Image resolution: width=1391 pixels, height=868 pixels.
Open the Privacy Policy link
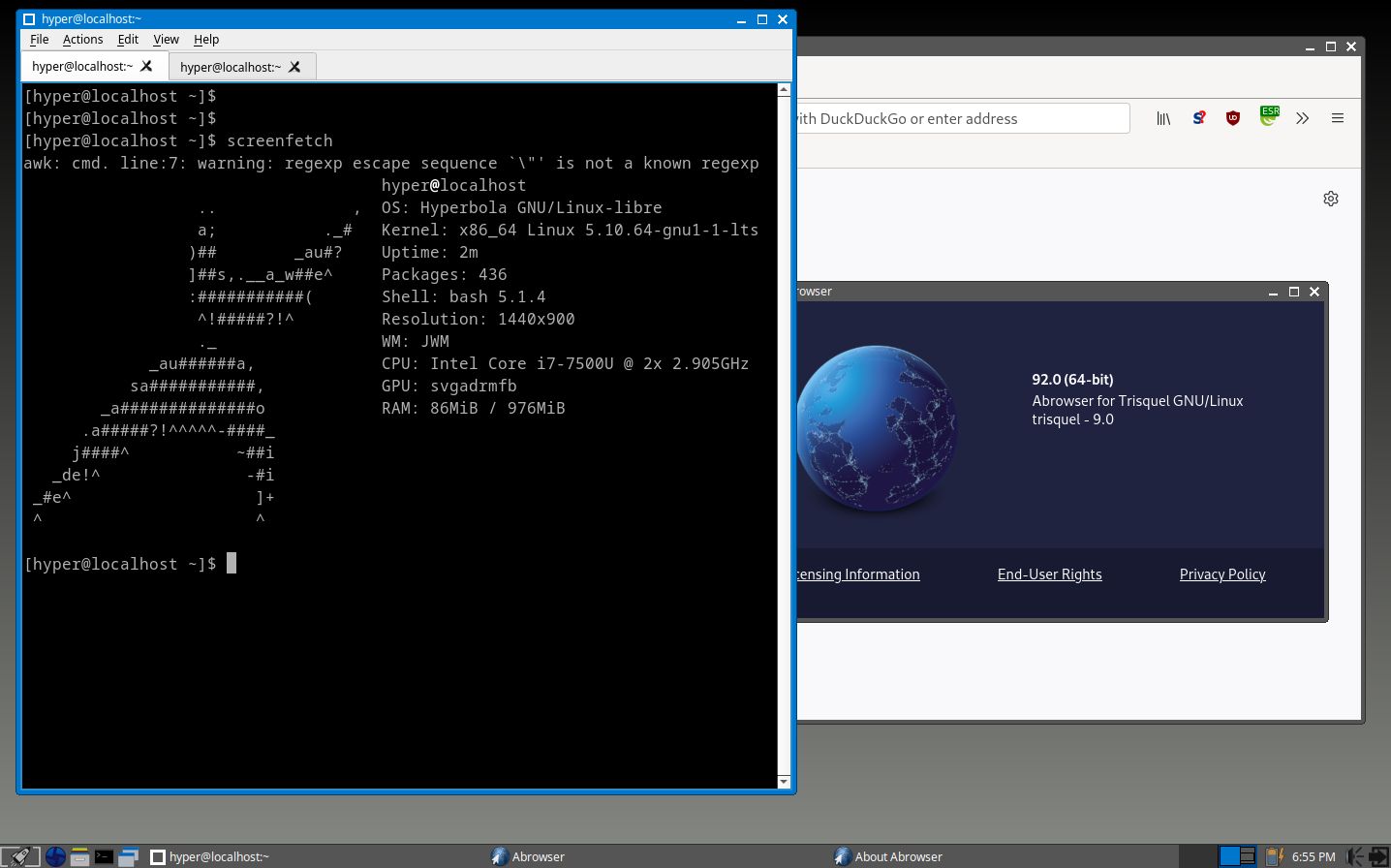point(1222,574)
